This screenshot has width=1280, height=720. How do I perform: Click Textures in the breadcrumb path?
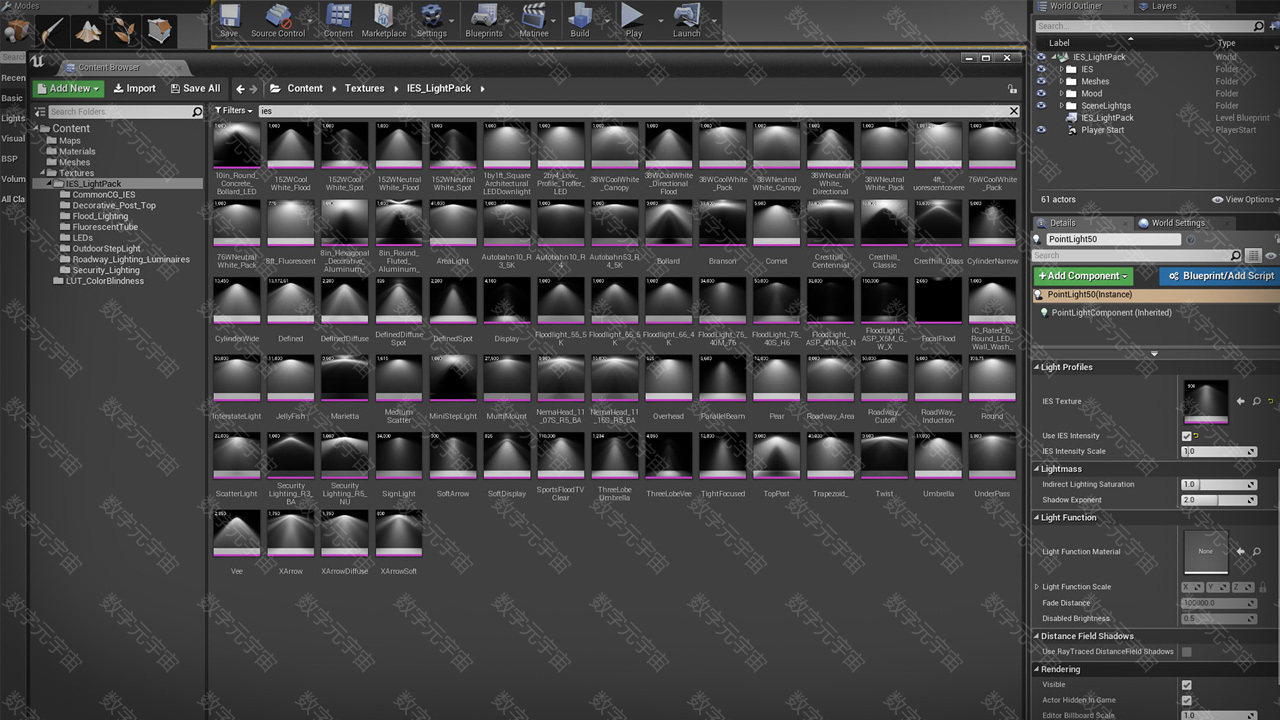364,88
